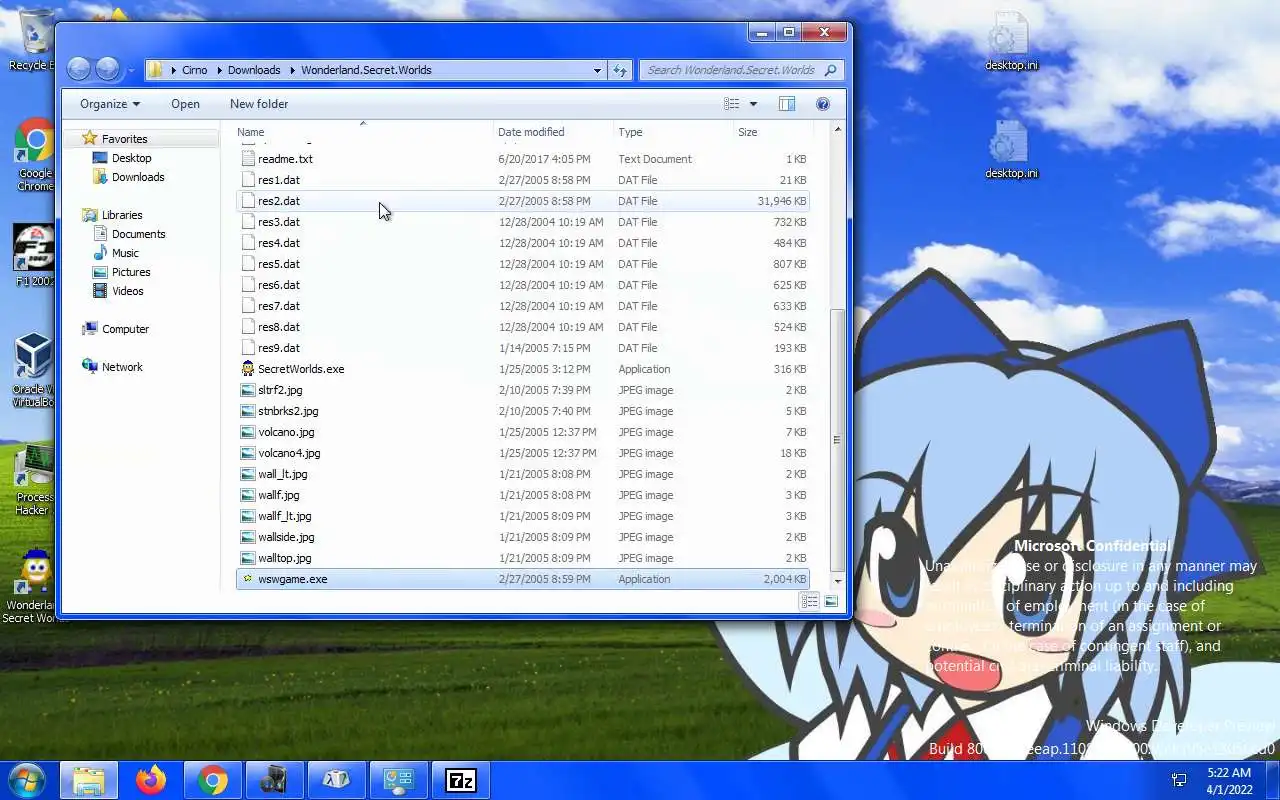The image size is (1280, 800).
Task: Expand the Downloads breadcrumb arrow
Action: point(291,70)
